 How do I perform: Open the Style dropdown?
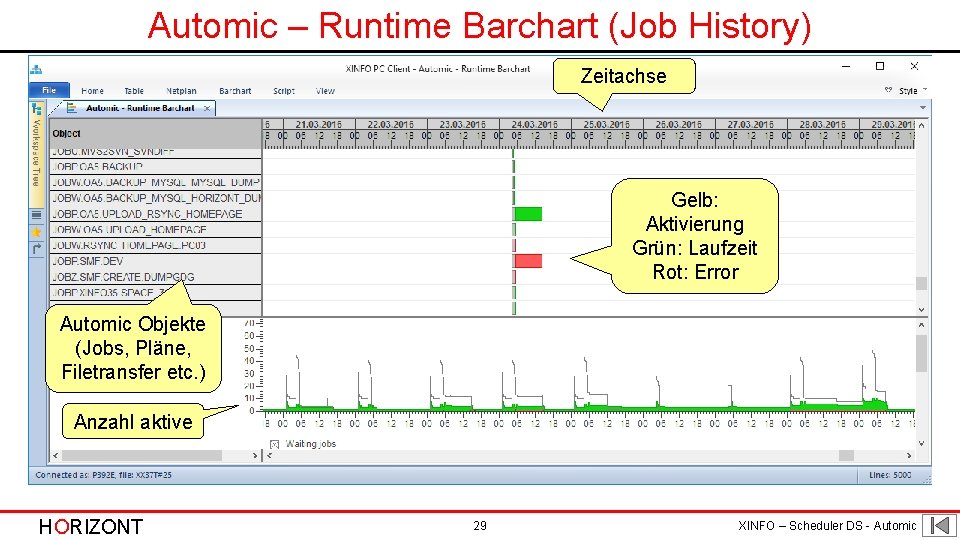(912, 91)
